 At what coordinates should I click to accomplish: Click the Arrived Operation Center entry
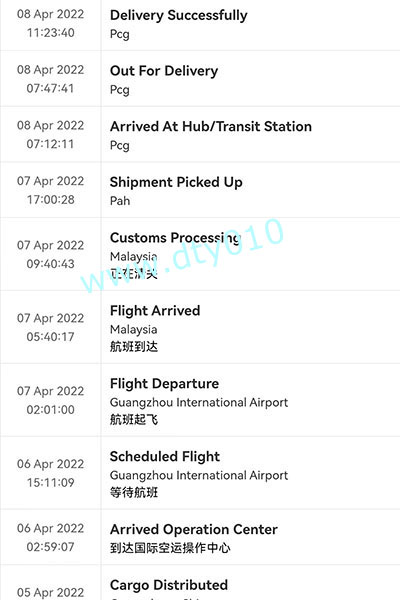200,537
